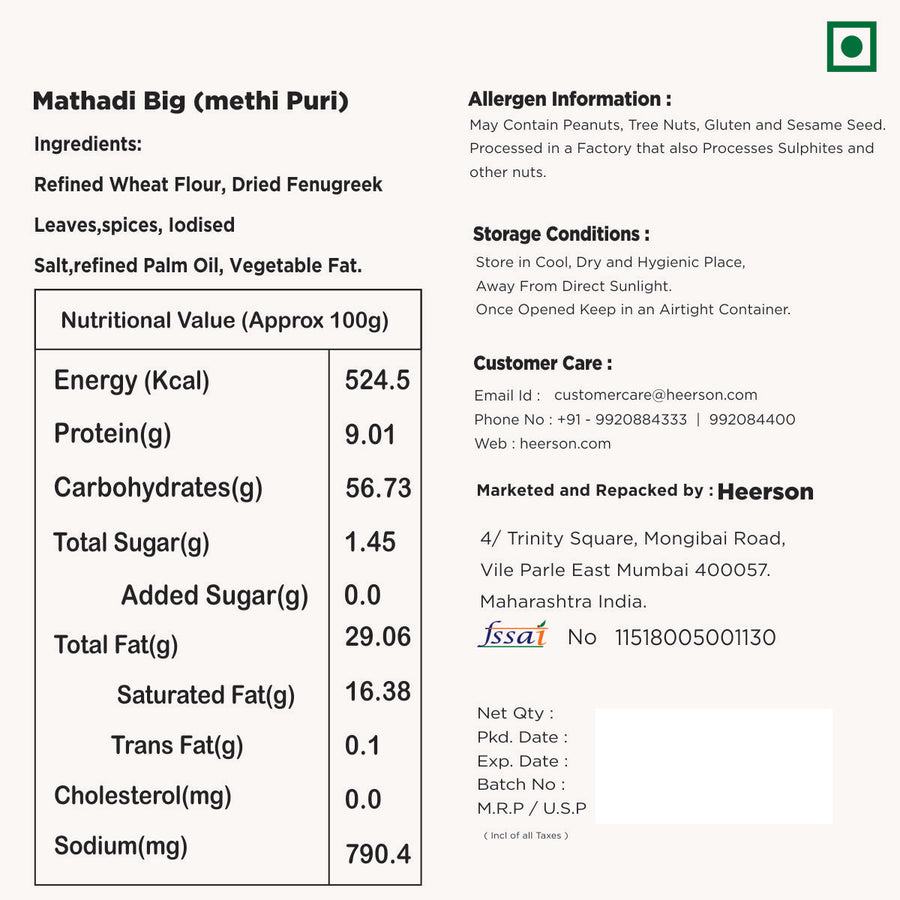Click the FSSAI logo
The height and width of the screenshot is (900, 900).
click(513, 635)
